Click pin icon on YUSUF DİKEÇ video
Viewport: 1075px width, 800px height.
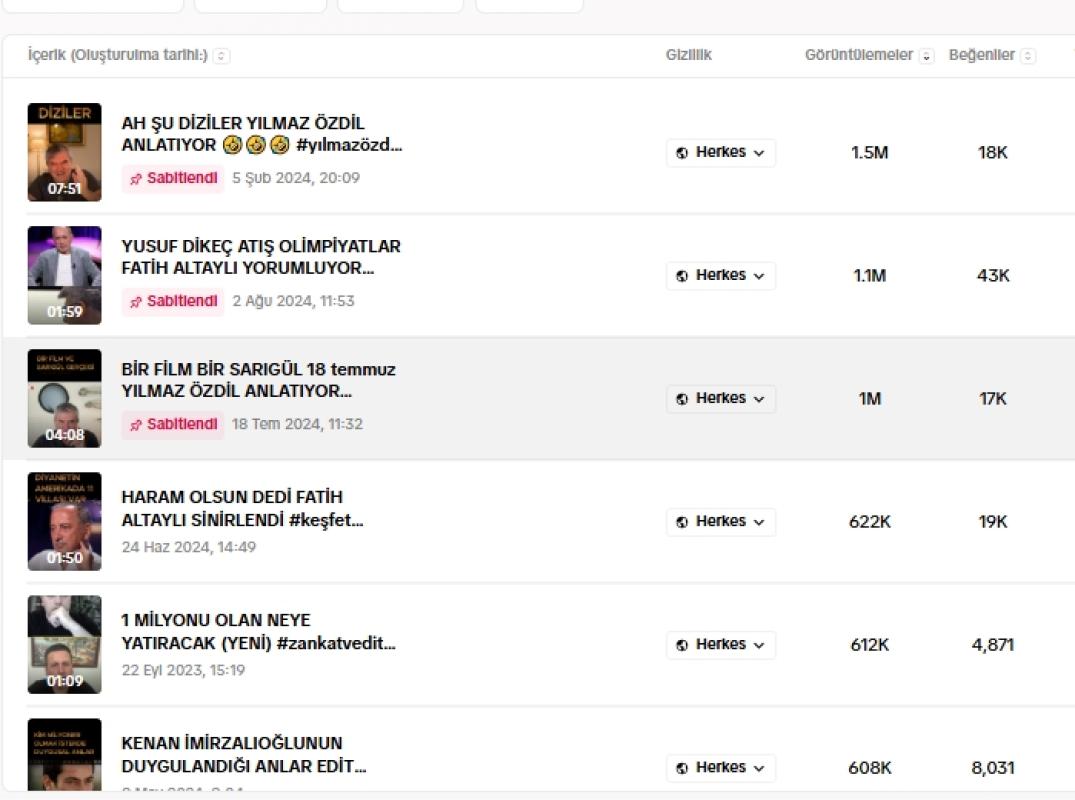click(136, 302)
